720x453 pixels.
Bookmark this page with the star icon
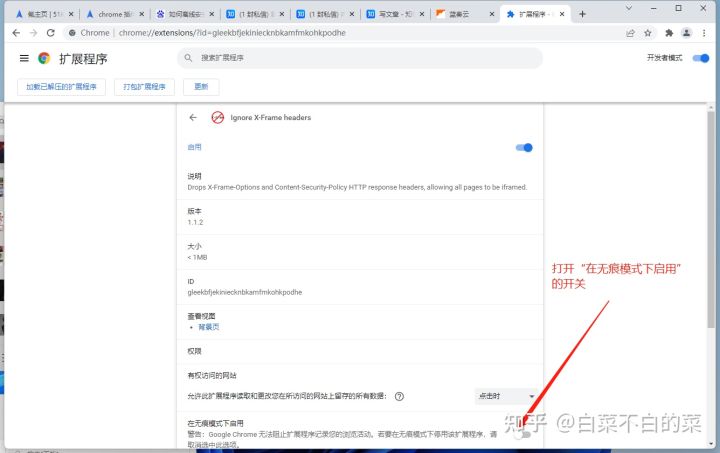(648, 33)
